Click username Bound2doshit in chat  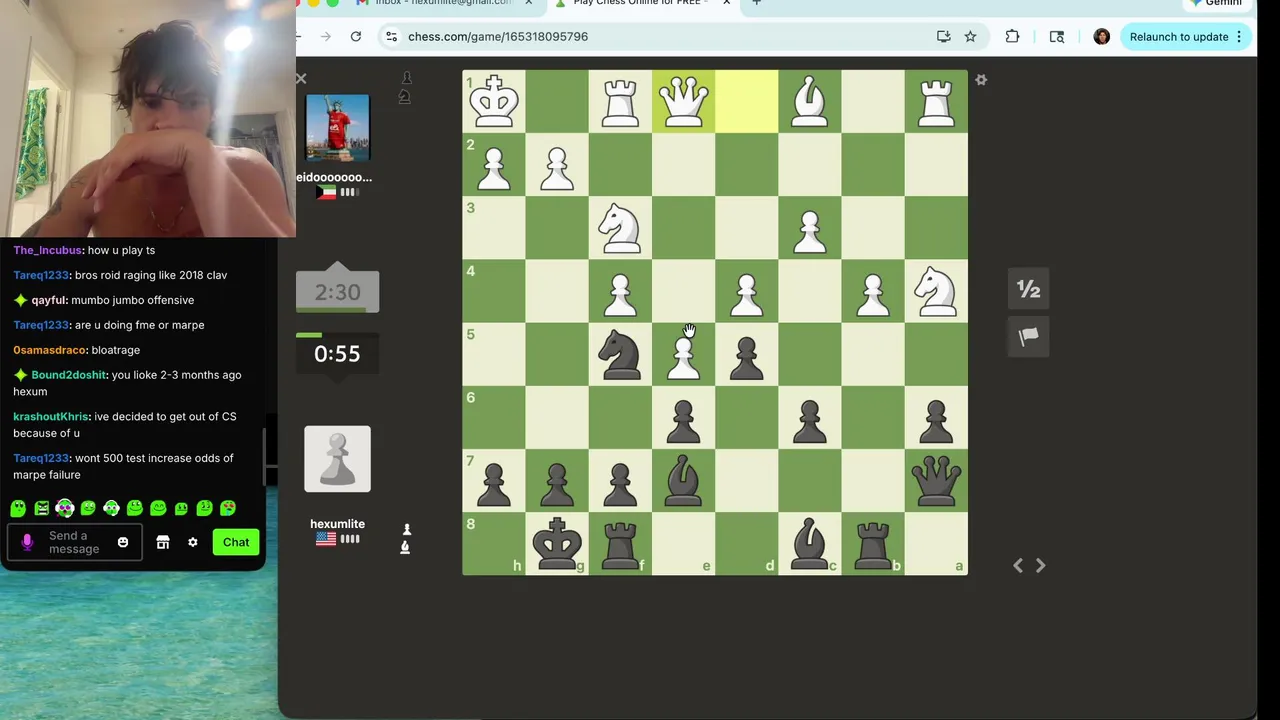click(67, 375)
